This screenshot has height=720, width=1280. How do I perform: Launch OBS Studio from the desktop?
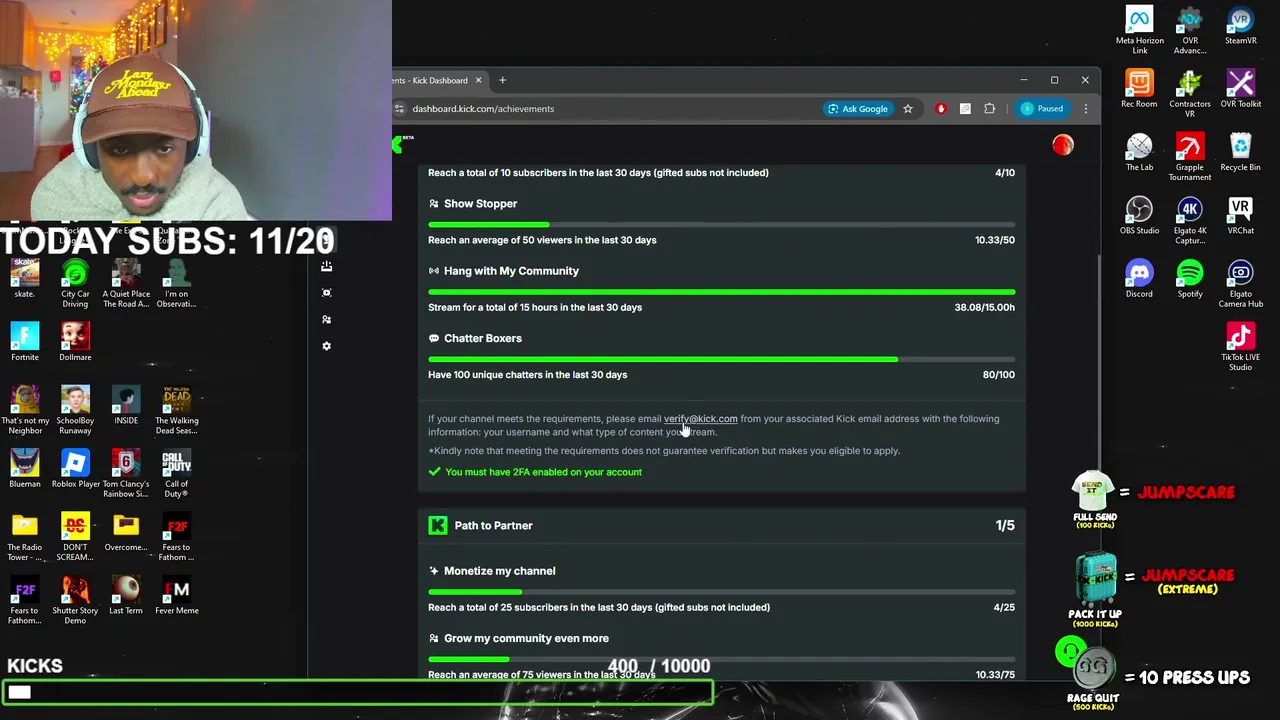[x=1139, y=215]
